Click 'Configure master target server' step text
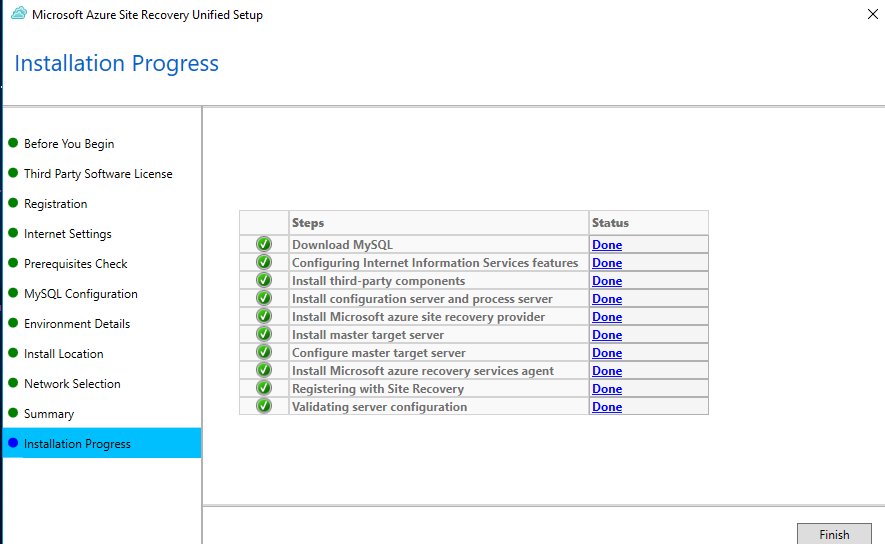The width and height of the screenshot is (885, 544). [x=379, y=353]
